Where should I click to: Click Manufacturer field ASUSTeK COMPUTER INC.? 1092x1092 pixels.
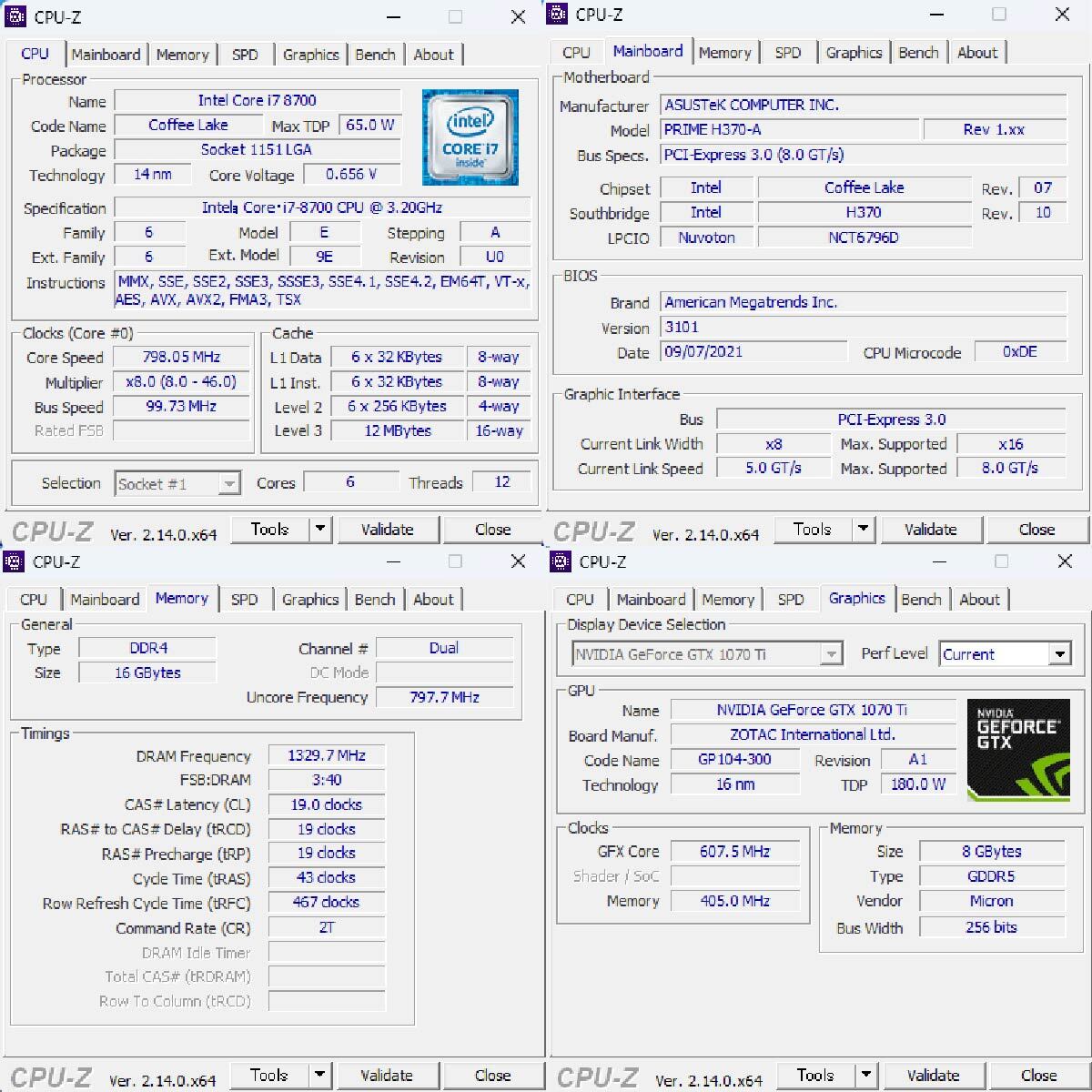tap(864, 105)
